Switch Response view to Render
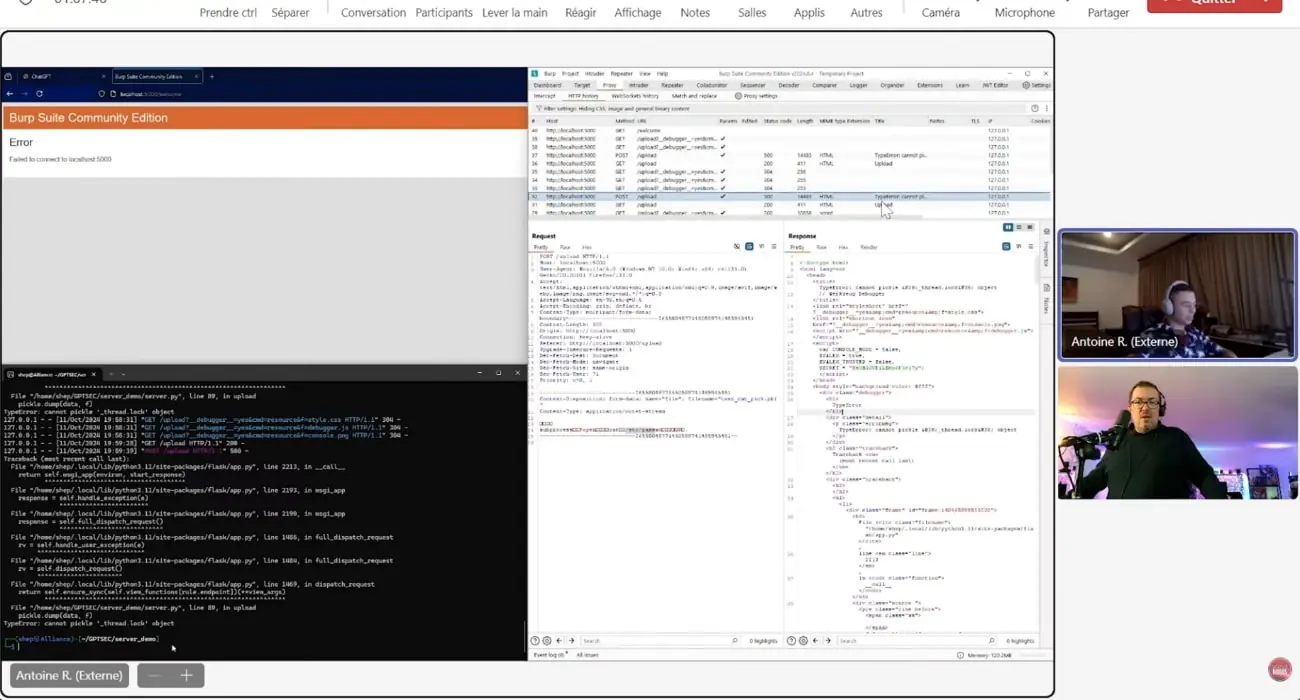The width and height of the screenshot is (1300, 700). coord(869,247)
